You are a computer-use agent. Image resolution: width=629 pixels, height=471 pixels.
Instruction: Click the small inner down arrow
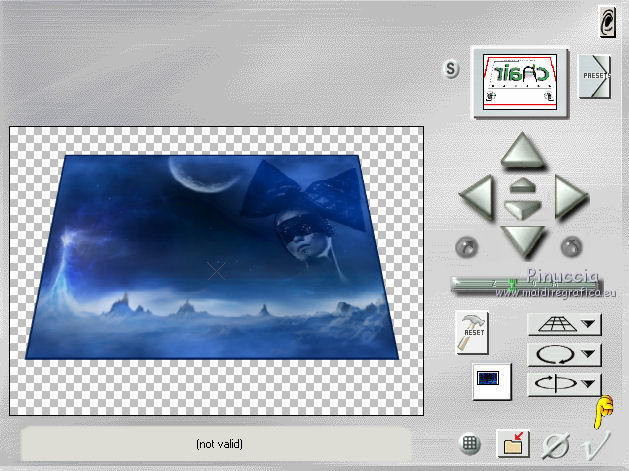pos(522,209)
